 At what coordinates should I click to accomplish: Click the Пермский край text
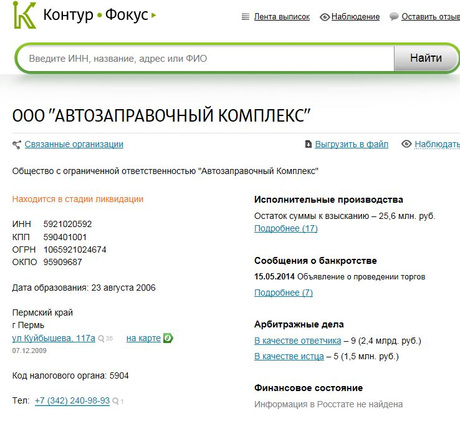42,313
